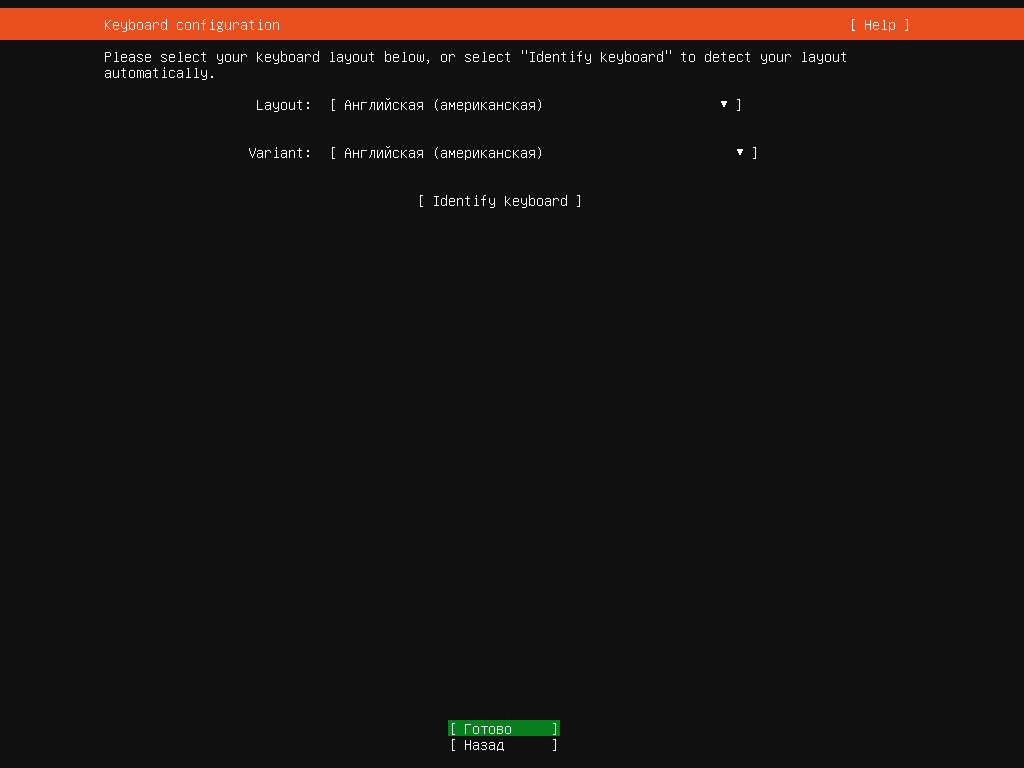
Task: Expand the Variant selector arrow
Action: click(739, 151)
